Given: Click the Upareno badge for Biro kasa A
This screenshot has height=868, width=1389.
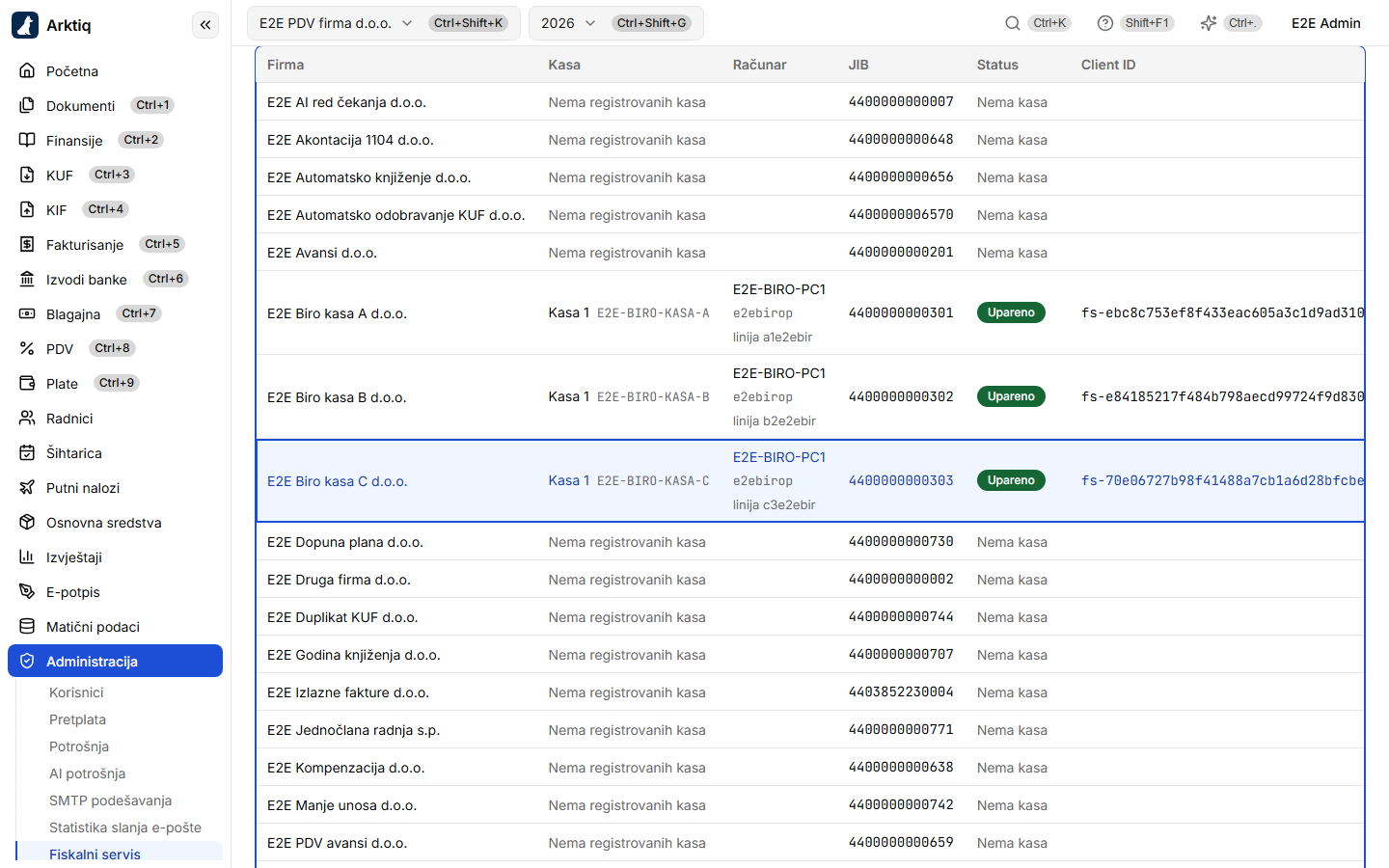Looking at the screenshot, I should (1011, 312).
